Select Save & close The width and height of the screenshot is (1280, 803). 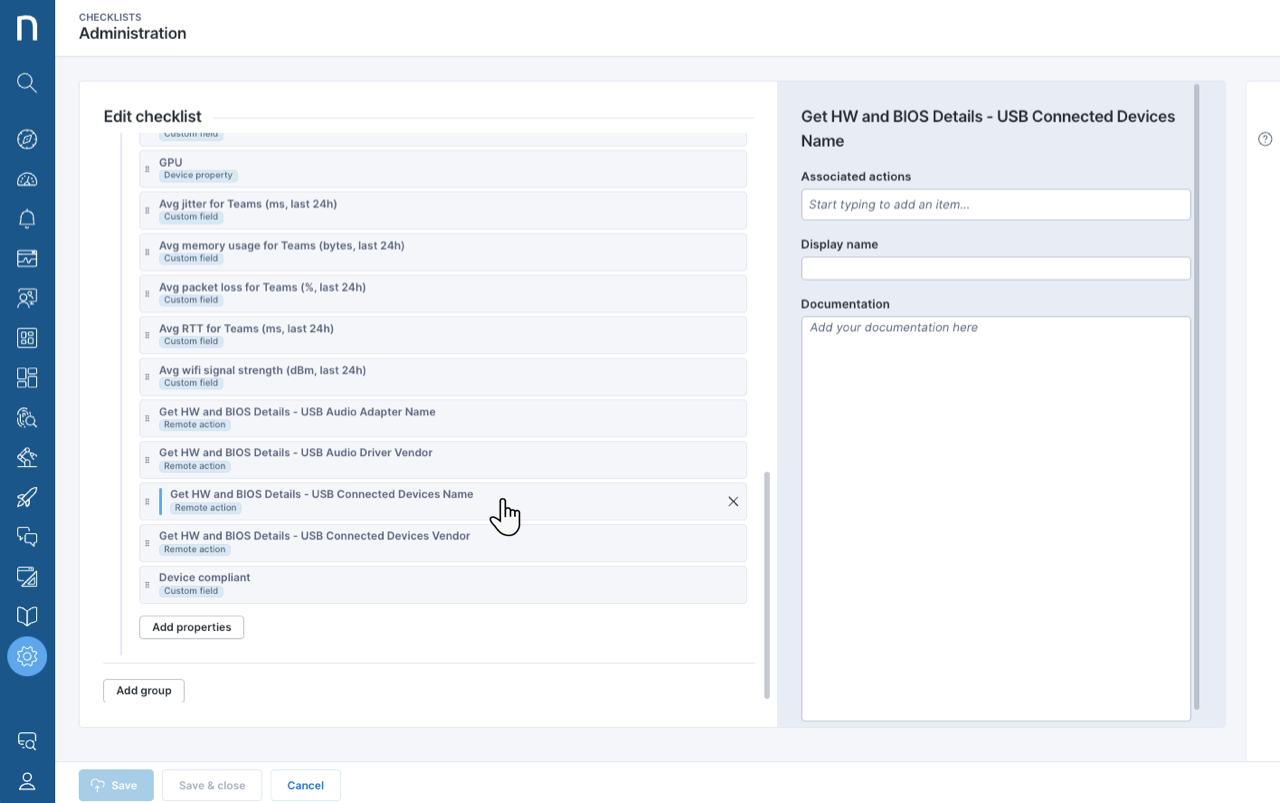pyautogui.click(x=211, y=785)
